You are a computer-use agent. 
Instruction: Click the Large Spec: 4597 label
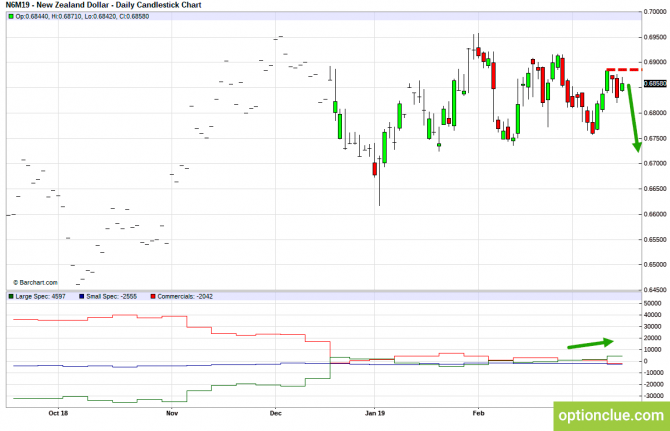(40, 296)
